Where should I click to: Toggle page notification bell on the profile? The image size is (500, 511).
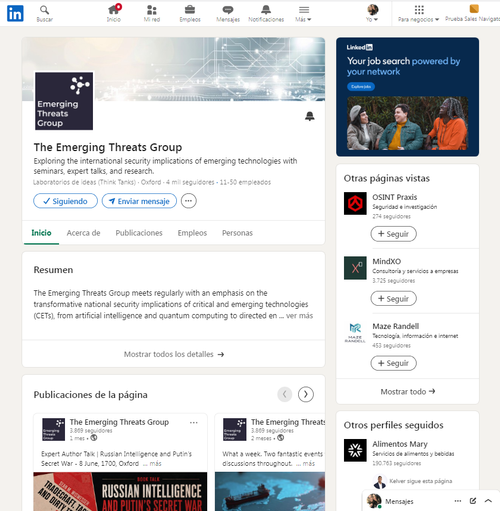pyautogui.click(x=310, y=116)
